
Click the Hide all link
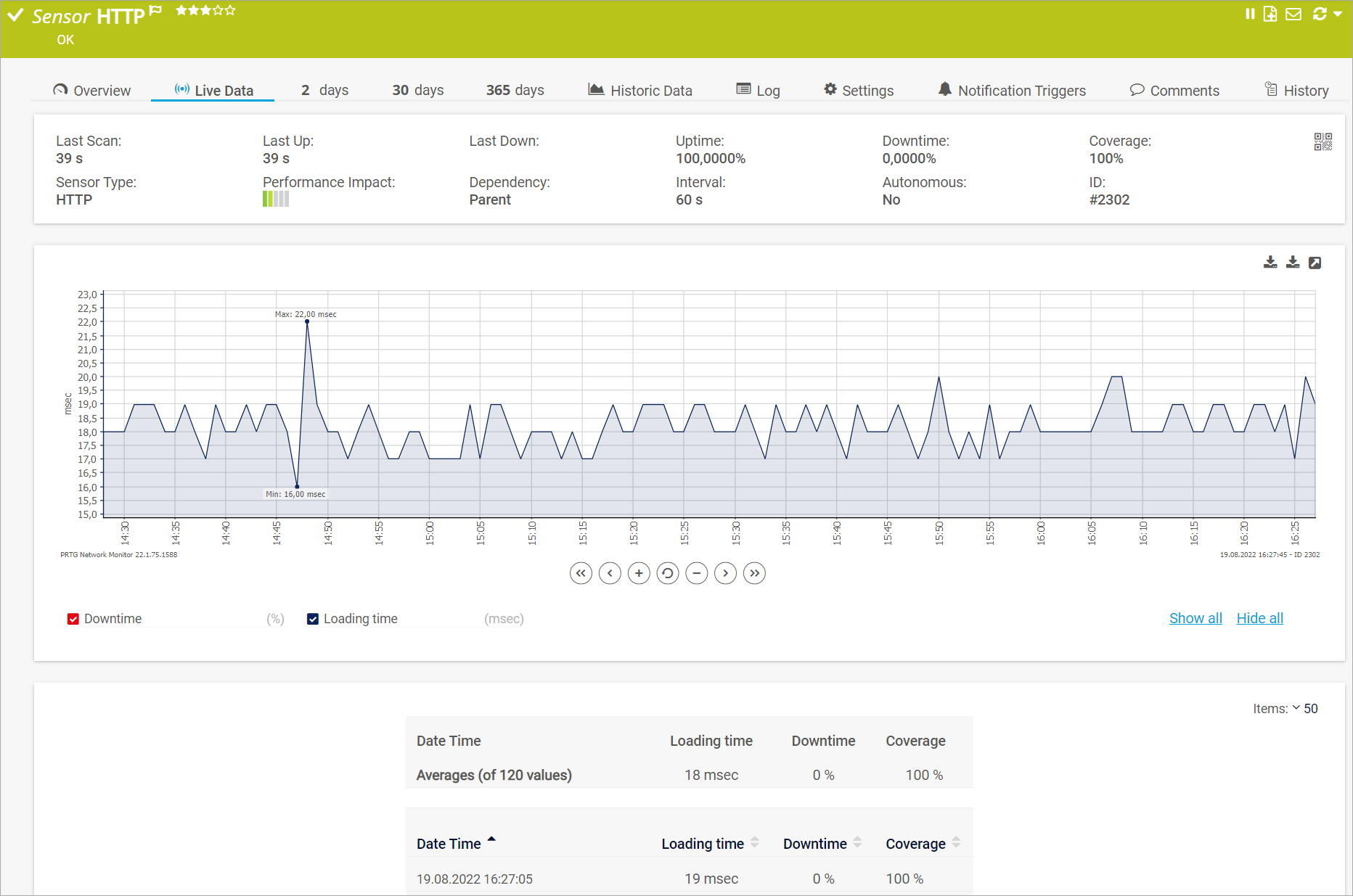click(1260, 618)
